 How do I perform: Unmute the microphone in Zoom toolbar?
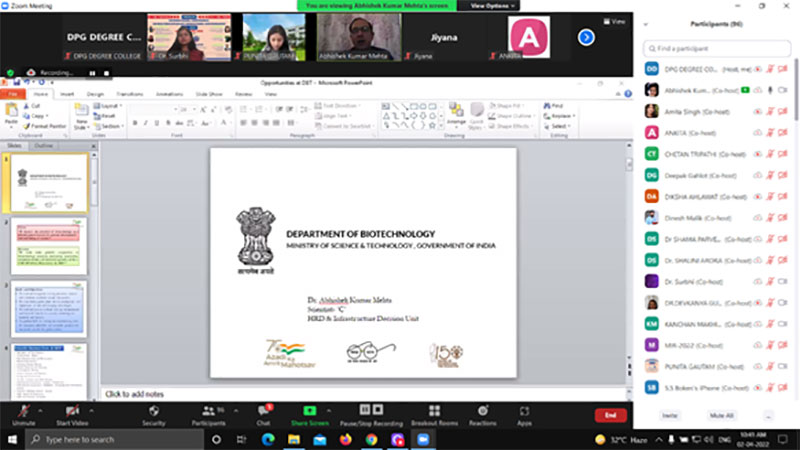pyautogui.click(x=23, y=415)
